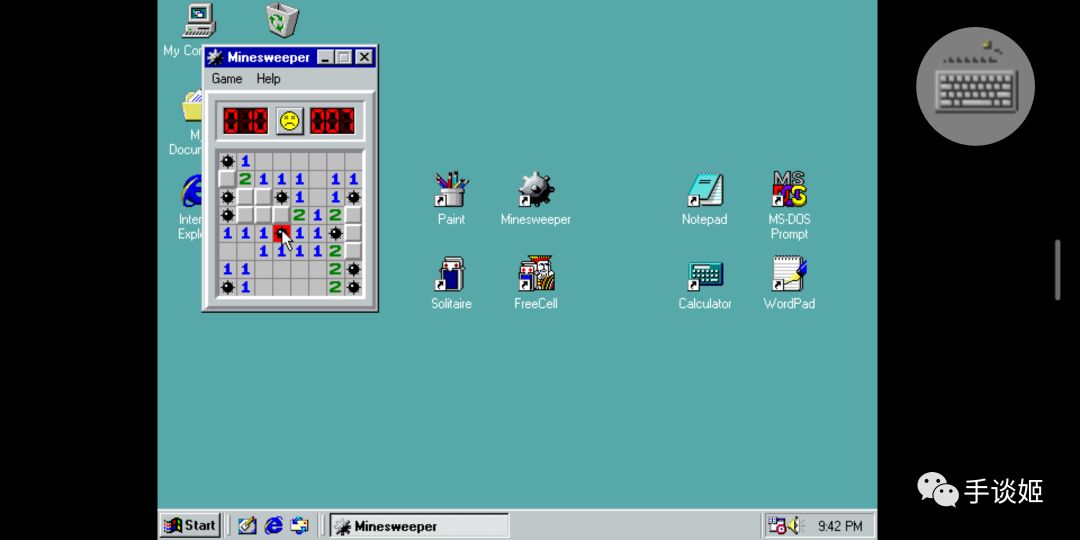Click the Minesweeper title bar mine icon
The image size is (1080, 540).
click(x=215, y=57)
